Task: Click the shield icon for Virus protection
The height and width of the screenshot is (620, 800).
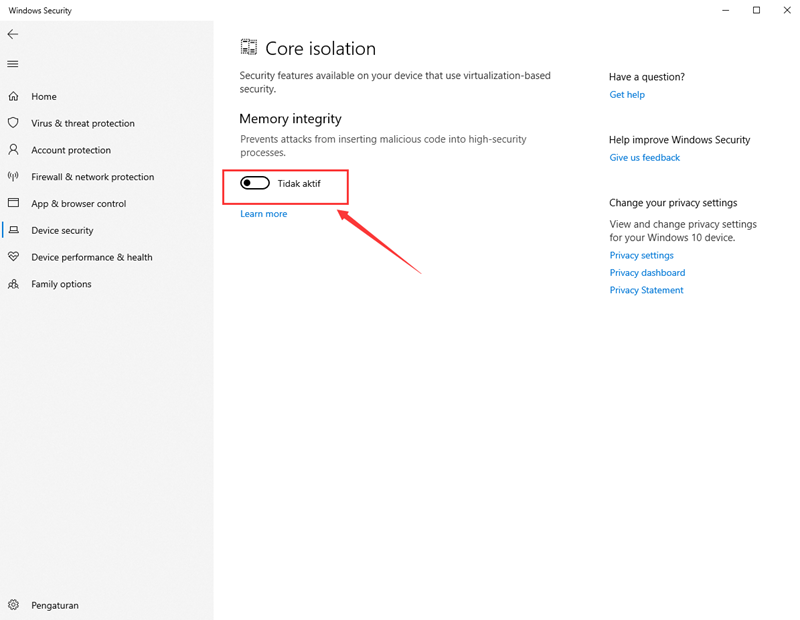Action: (x=13, y=123)
